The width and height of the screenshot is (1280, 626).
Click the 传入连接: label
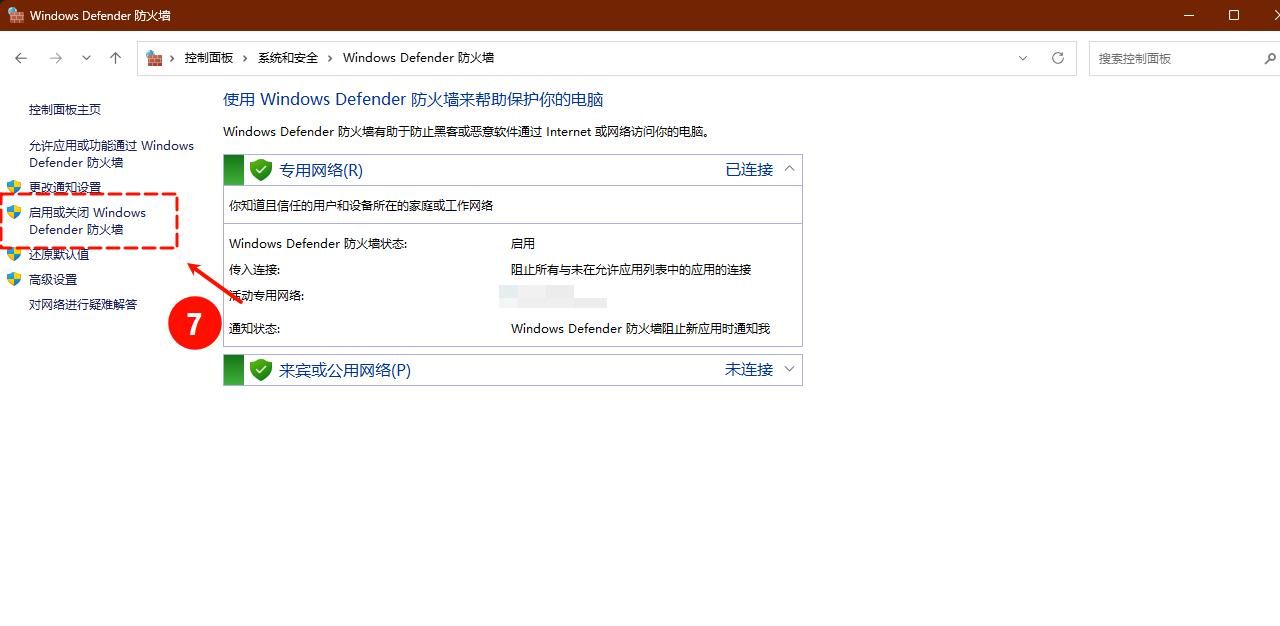pos(255,269)
